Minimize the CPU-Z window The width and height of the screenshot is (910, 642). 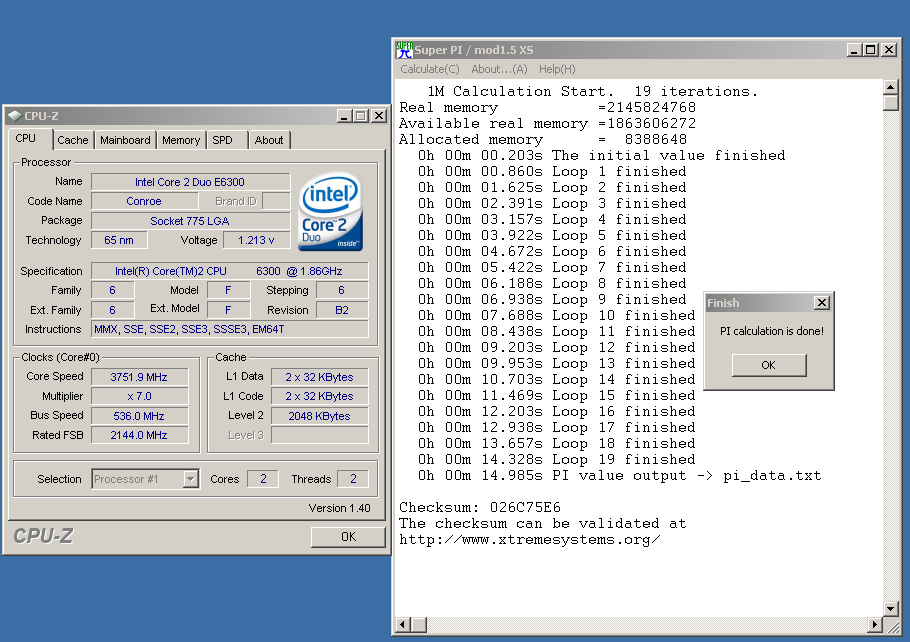(x=345, y=116)
